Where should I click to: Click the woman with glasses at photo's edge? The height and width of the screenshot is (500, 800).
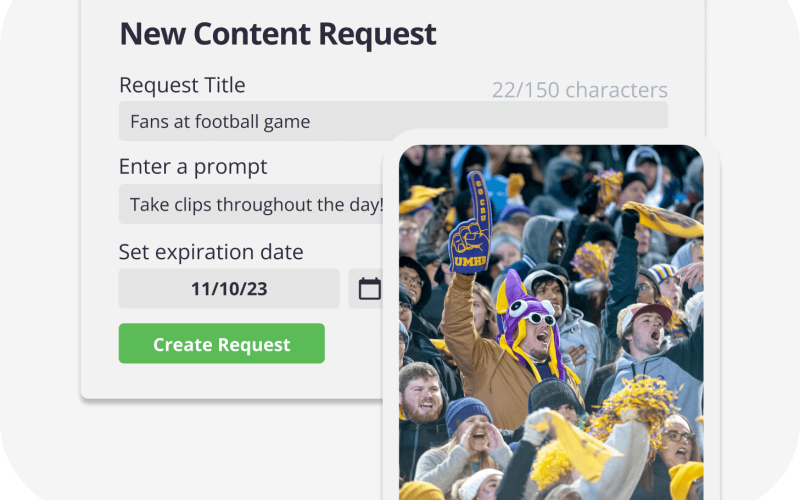(679, 443)
